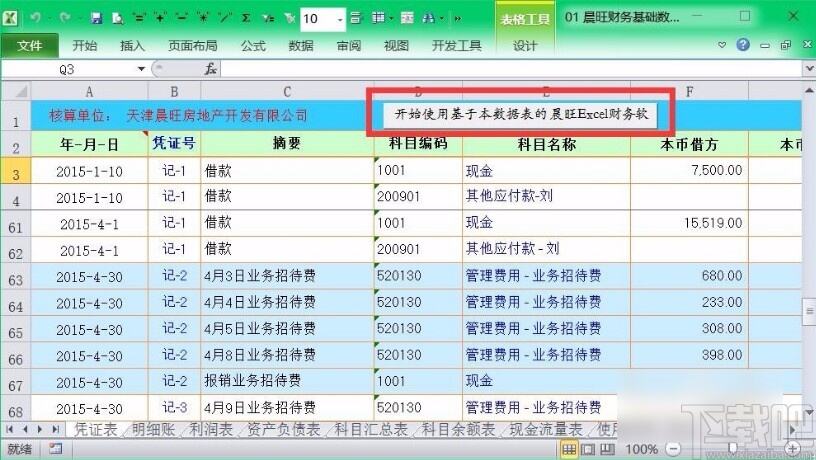816x460 pixels.
Task: Switch to Page Layout view in status bar
Action: (x=588, y=449)
